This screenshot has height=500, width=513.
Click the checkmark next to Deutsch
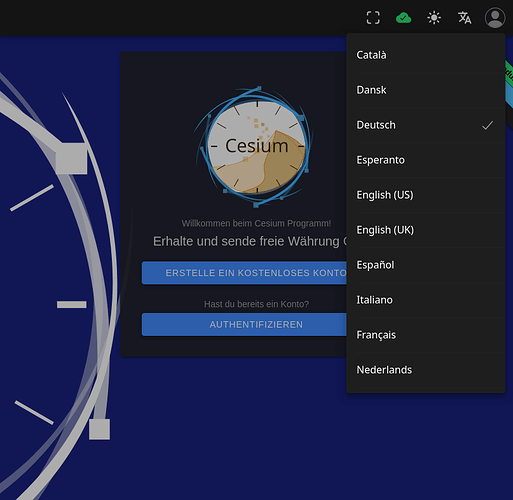[x=487, y=125]
